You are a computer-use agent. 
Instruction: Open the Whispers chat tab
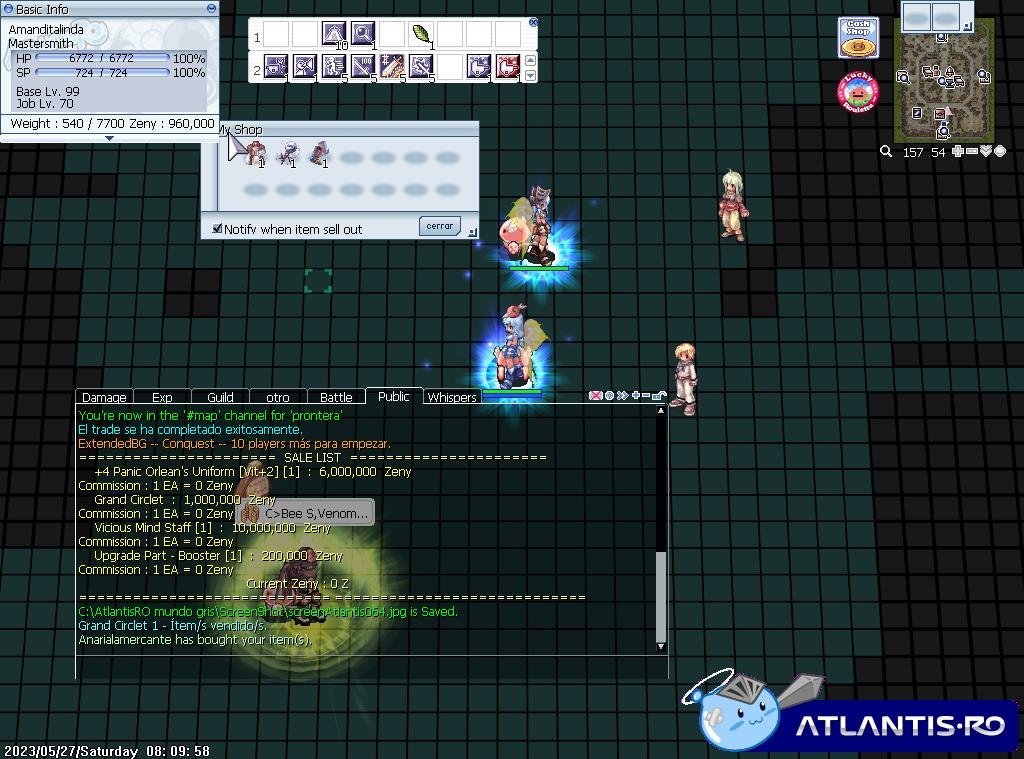[x=452, y=396]
